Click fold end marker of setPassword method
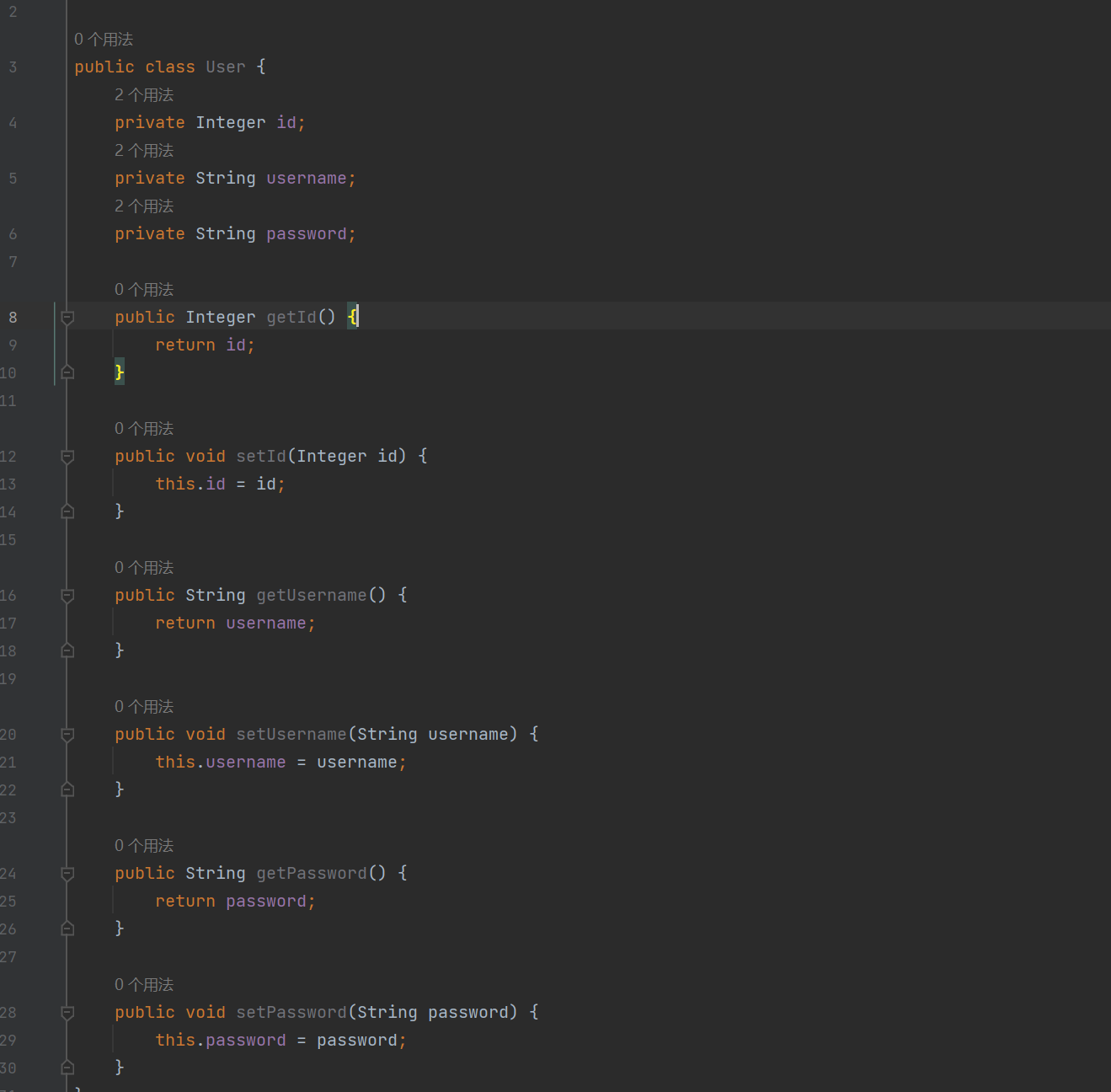 tap(67, 1068)
